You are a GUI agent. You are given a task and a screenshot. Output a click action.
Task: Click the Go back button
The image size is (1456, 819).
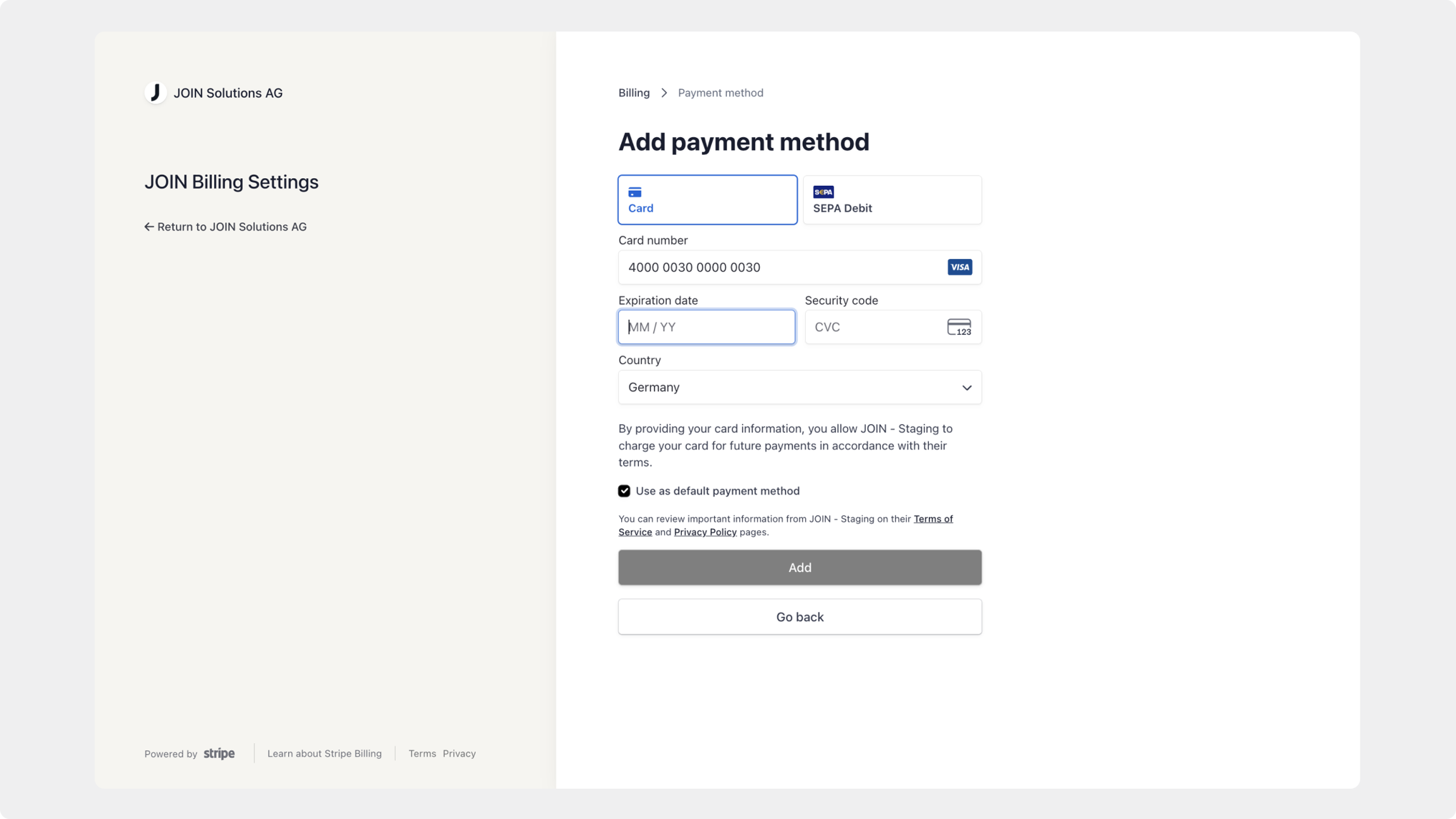coord(799,617)
